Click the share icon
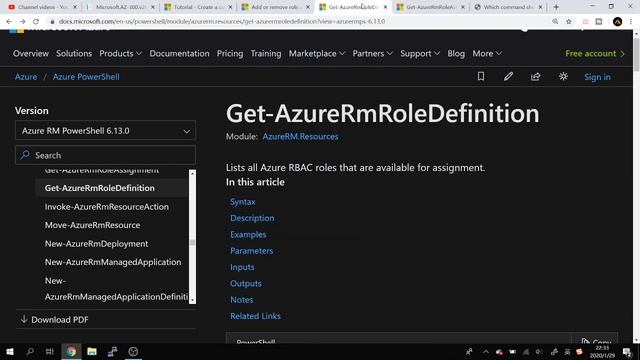640x360 pixels. click(536, 76)
